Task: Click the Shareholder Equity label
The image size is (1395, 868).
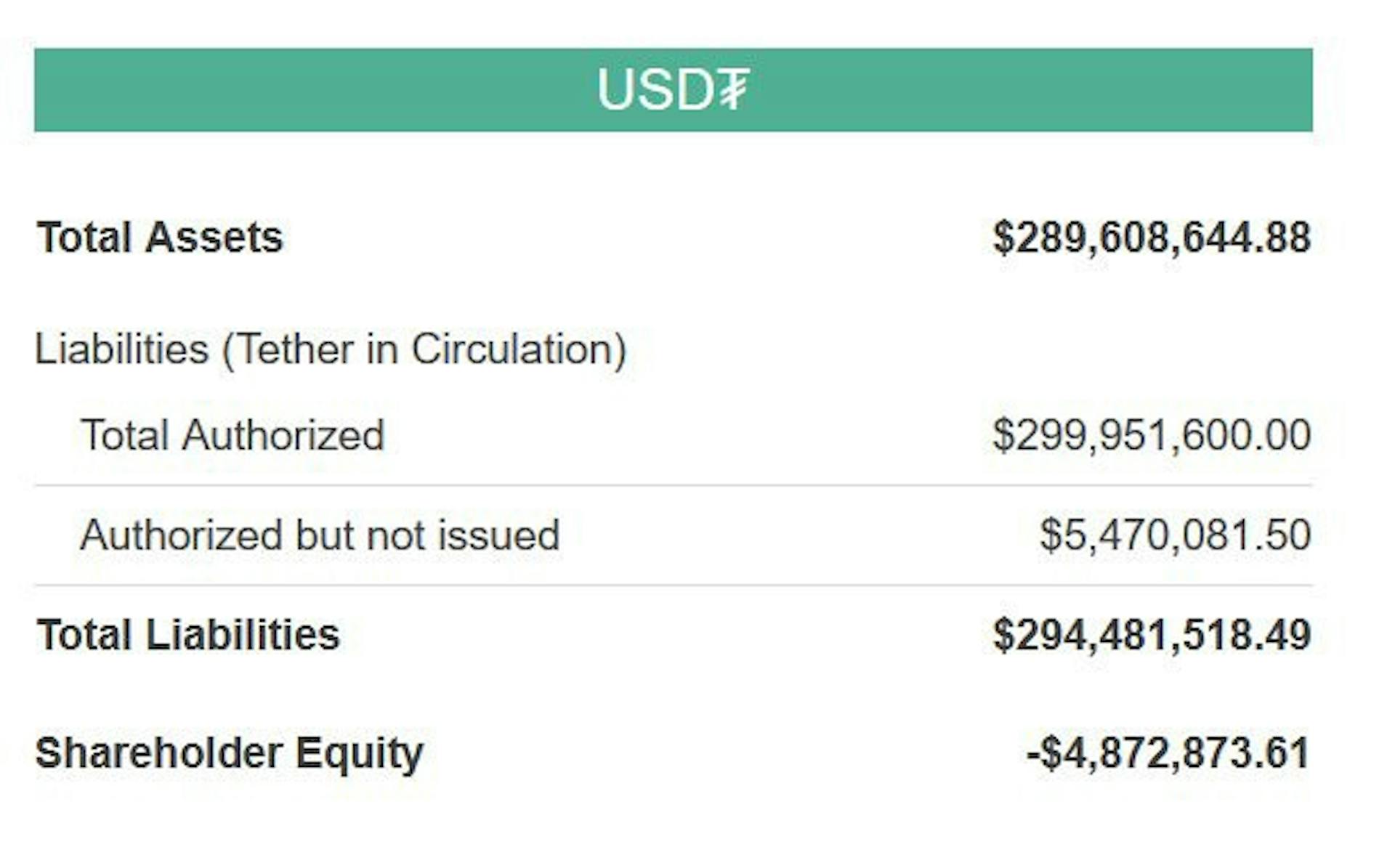Action: tap(229, 753)
